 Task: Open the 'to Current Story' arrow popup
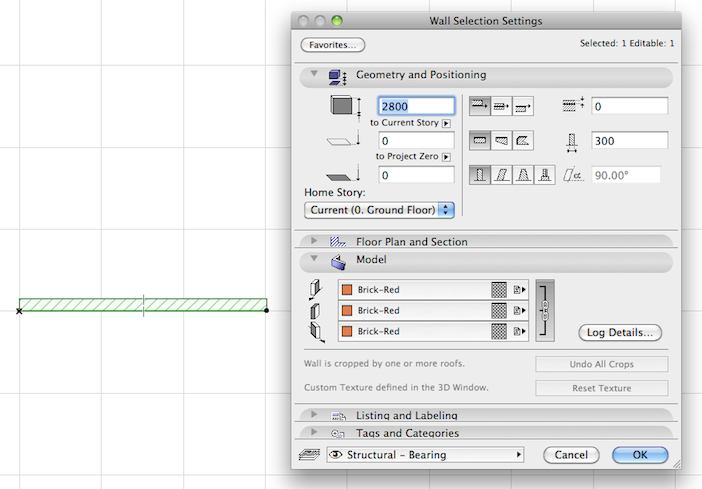tap(446, 123)
